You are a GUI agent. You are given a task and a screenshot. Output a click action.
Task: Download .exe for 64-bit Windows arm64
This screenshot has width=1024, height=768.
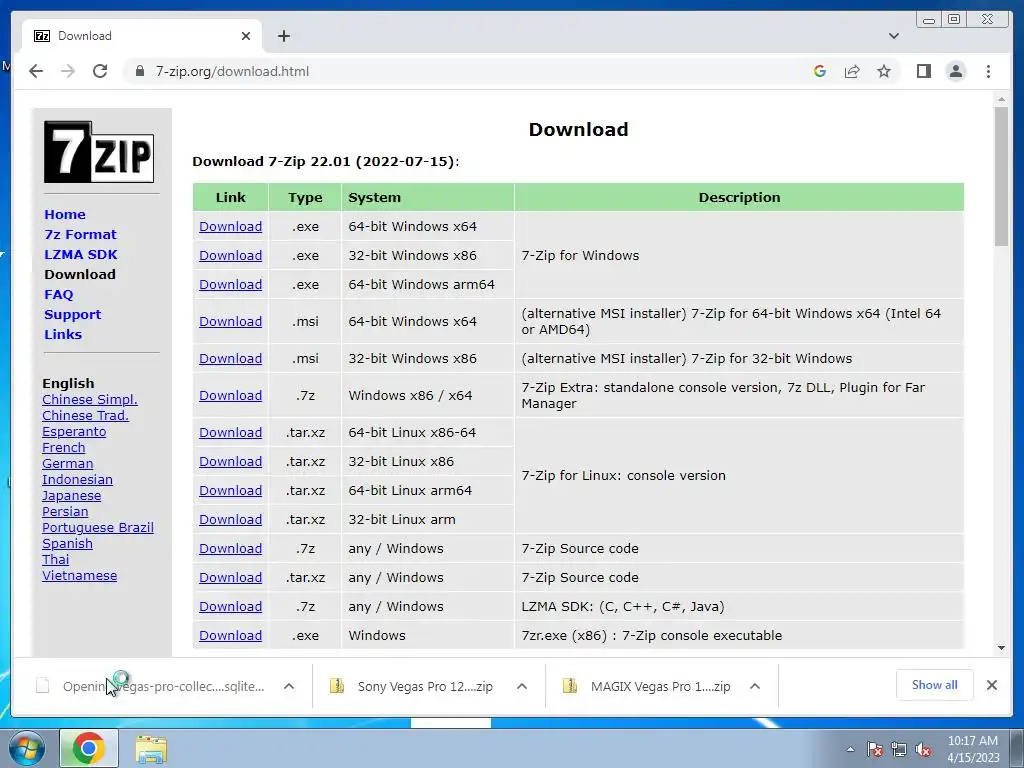click(x=231, y=285)
